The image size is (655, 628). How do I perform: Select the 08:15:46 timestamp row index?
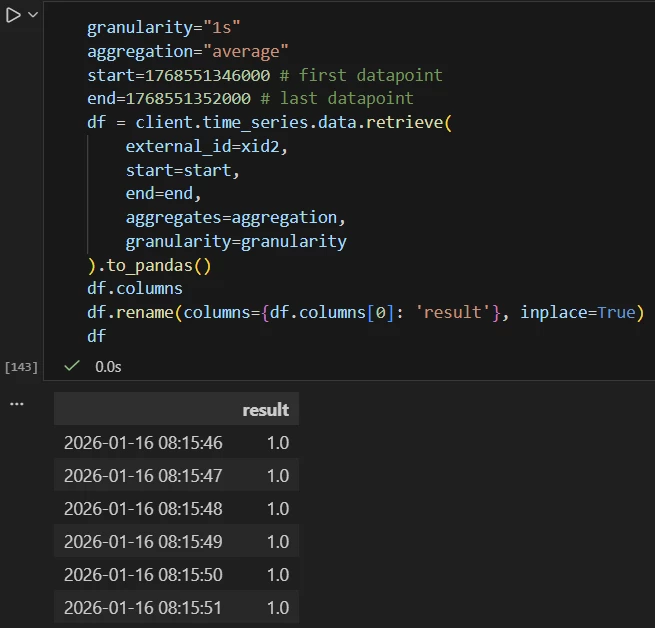click(x=143, y=443)
